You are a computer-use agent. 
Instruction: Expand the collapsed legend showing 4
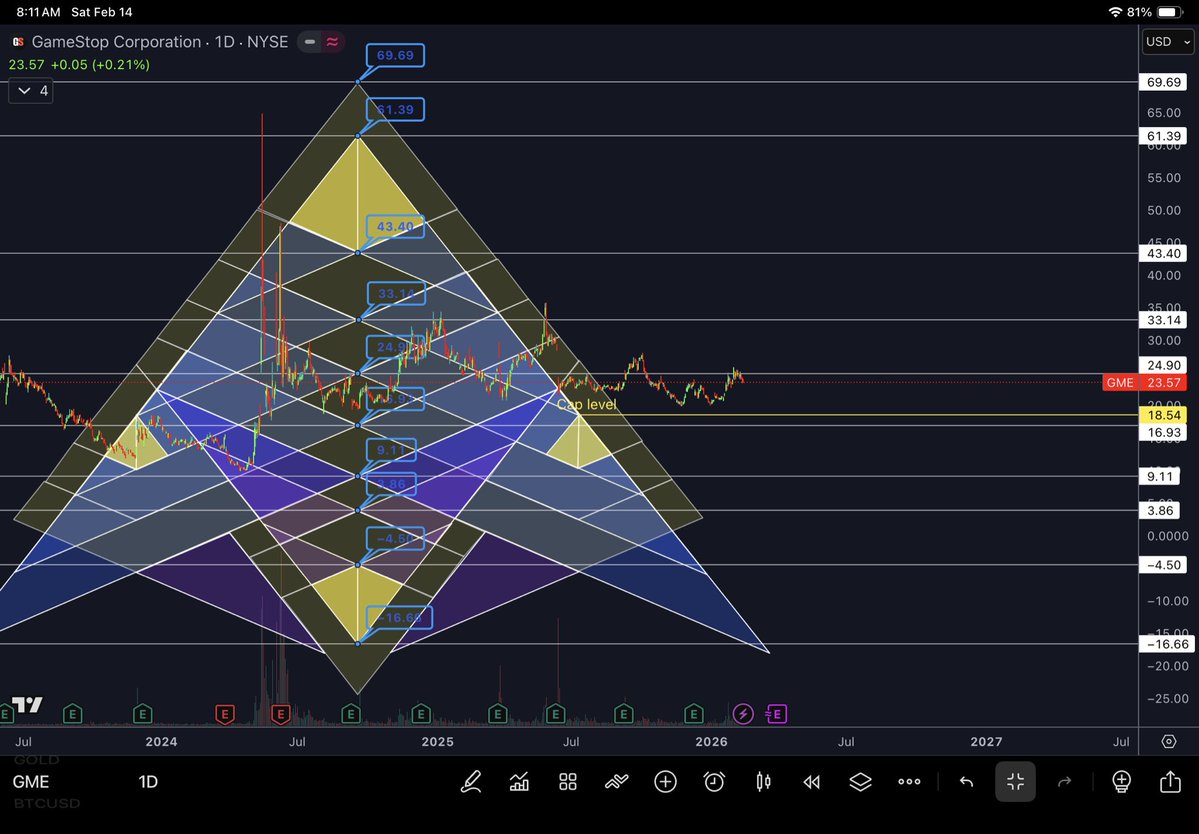31,91
